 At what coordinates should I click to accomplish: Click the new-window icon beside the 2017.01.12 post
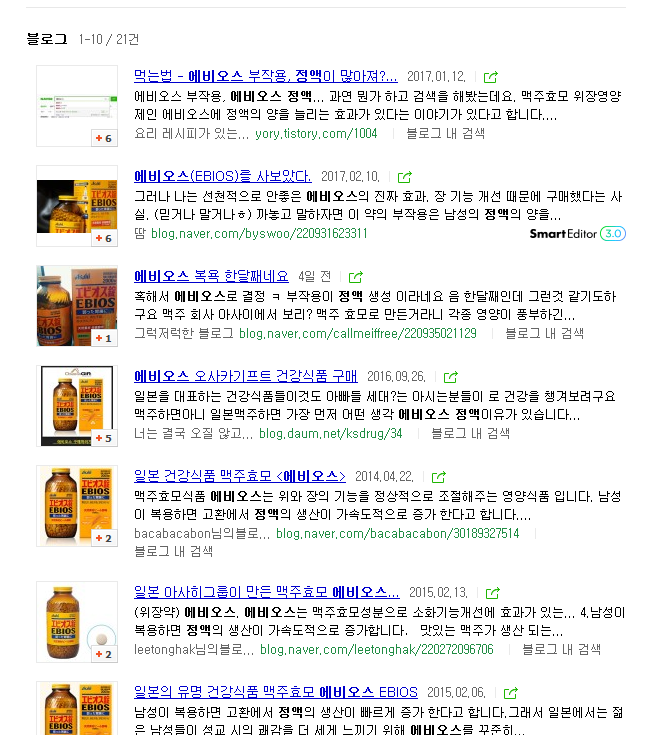click(x=491, y=77)
